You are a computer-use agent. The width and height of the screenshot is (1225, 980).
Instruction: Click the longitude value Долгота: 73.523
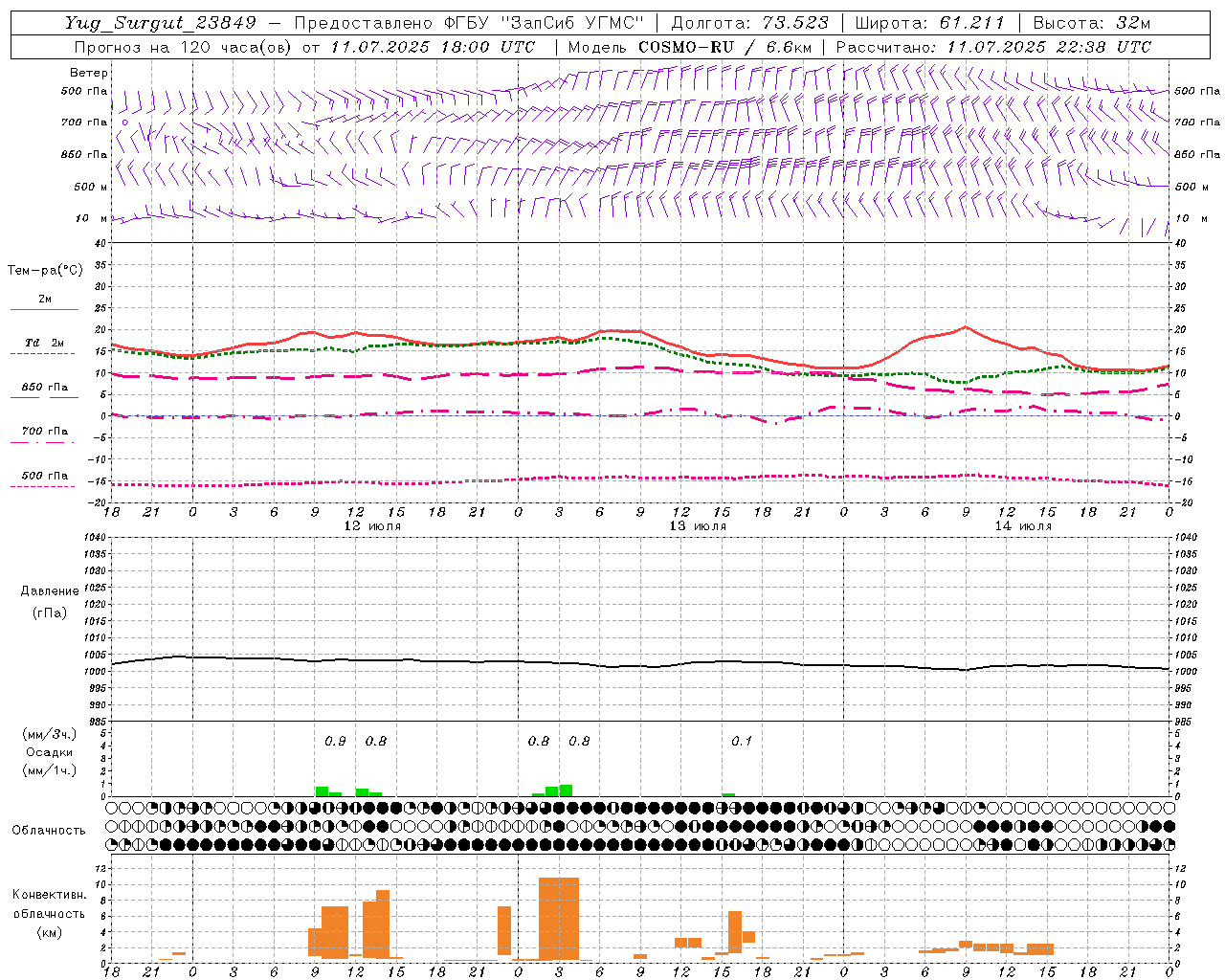pyautogui.click(x=750, y=23)
